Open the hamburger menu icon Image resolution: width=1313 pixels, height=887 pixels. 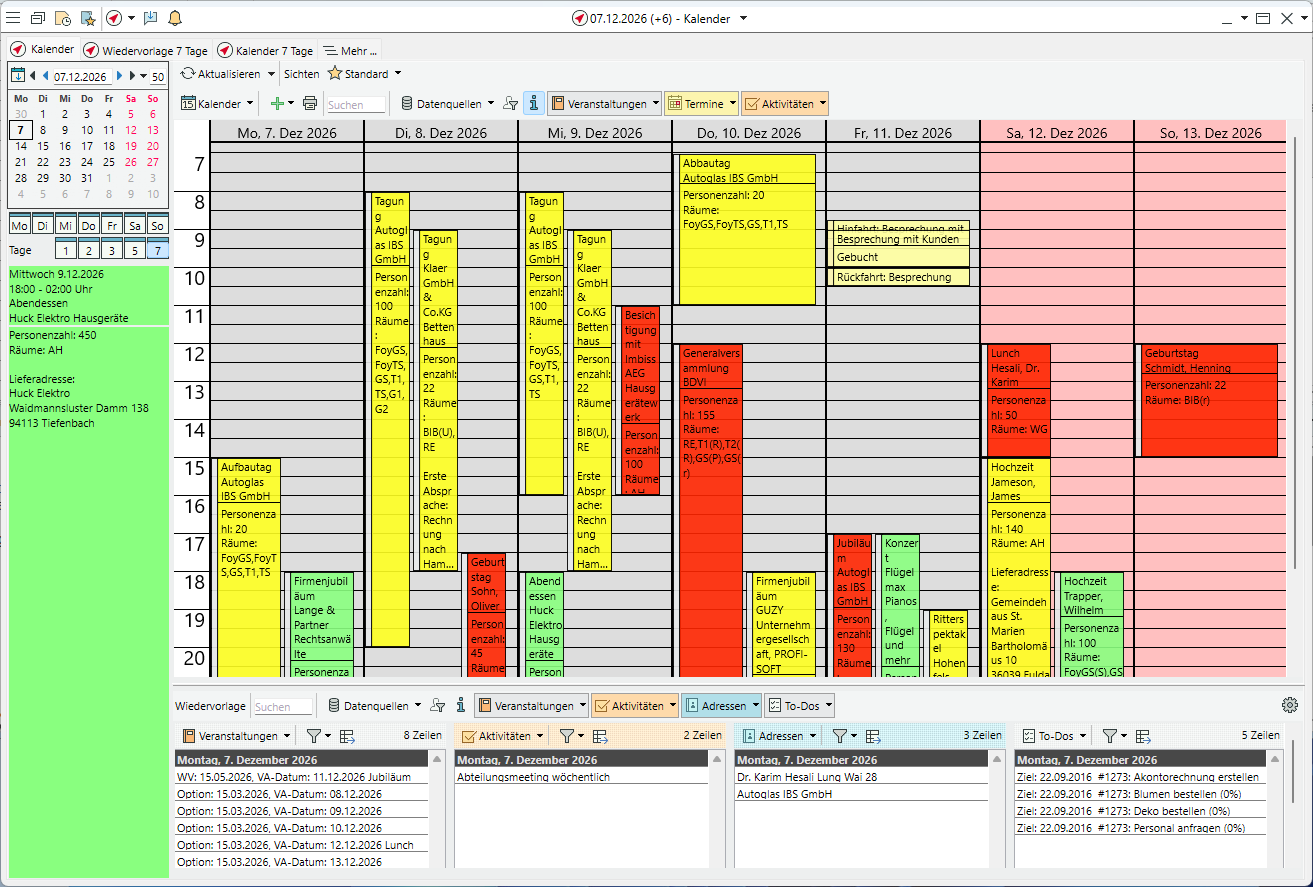click(13, 18)
